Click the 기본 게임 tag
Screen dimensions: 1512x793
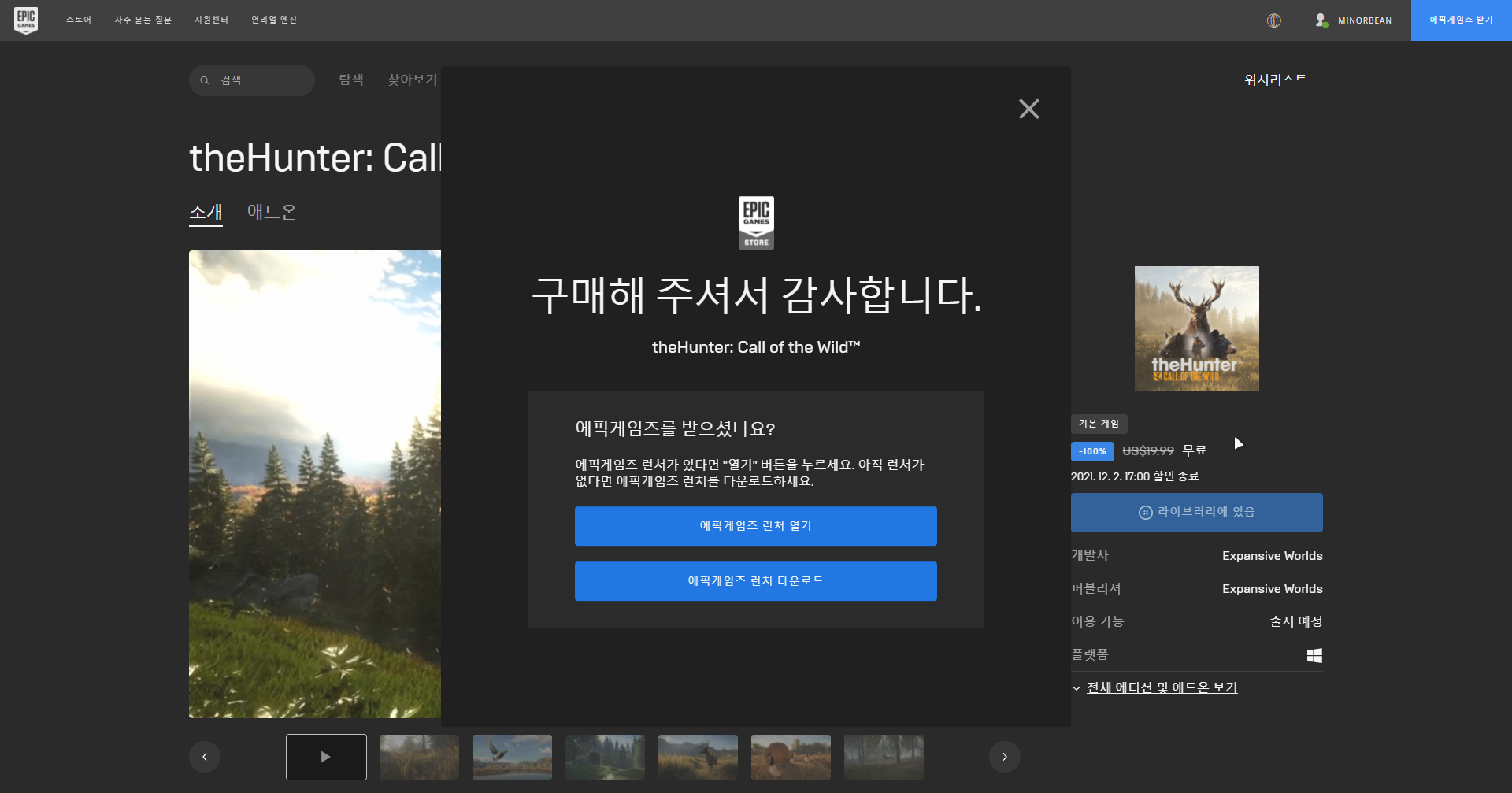coord(1099,424)
